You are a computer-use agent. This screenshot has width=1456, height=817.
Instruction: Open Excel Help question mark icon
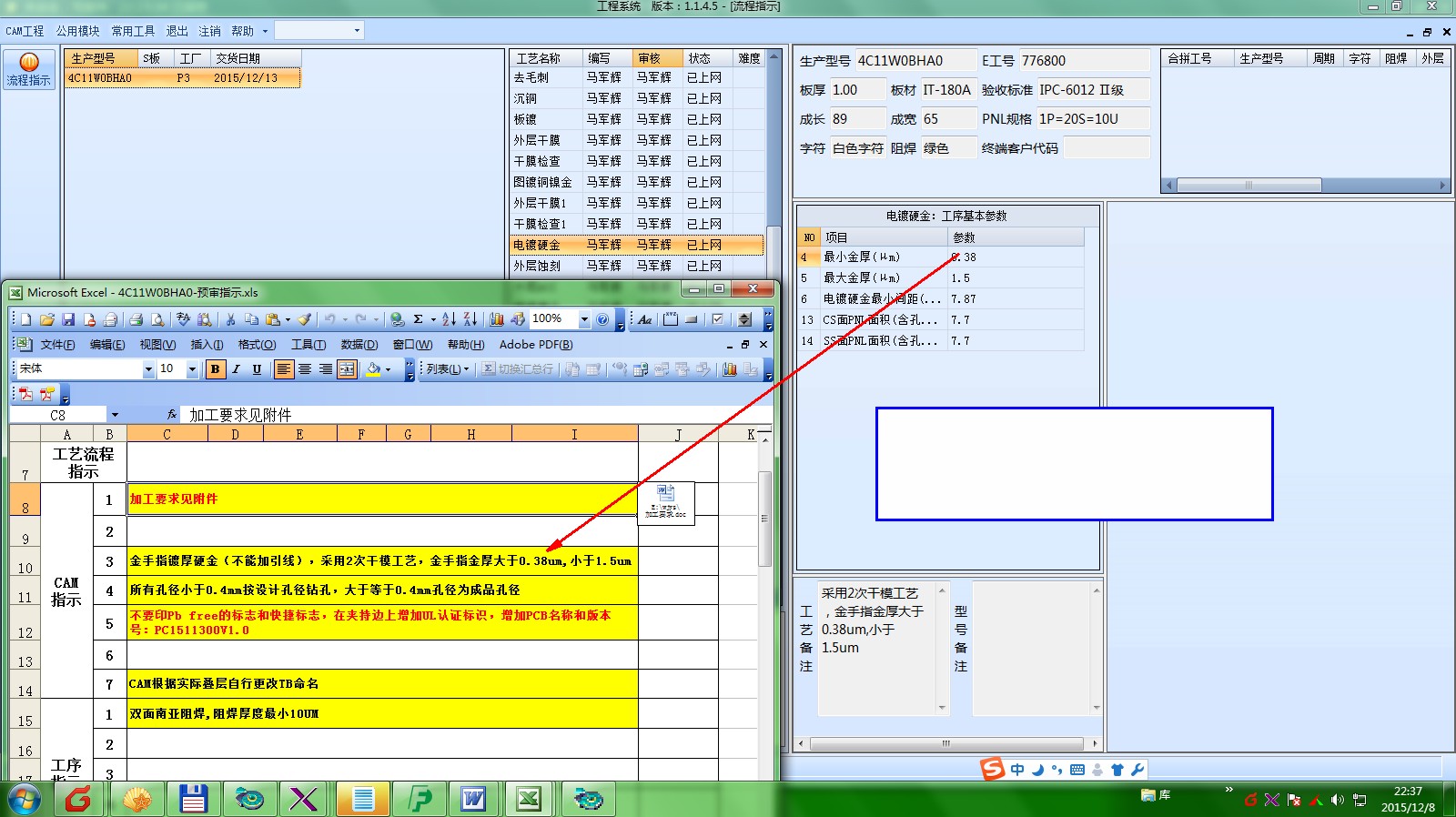click(602, 319)
